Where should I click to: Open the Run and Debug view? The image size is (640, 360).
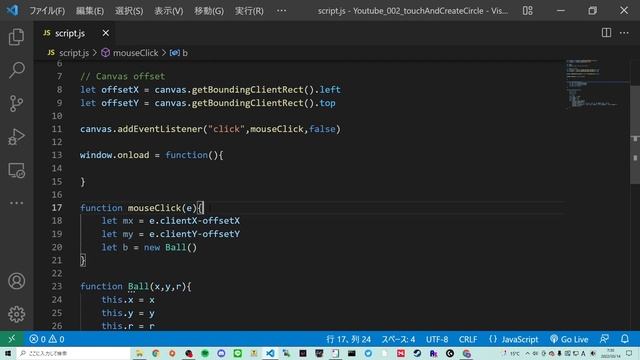pyautogui.click(x=16, y=137)
